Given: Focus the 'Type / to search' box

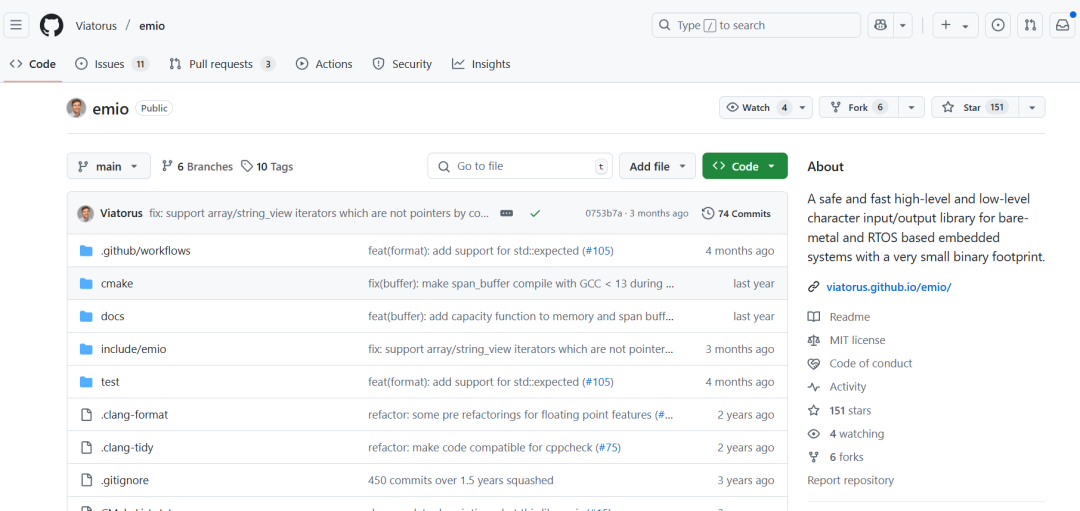Looking at the screenshot, I should [756, 25].
